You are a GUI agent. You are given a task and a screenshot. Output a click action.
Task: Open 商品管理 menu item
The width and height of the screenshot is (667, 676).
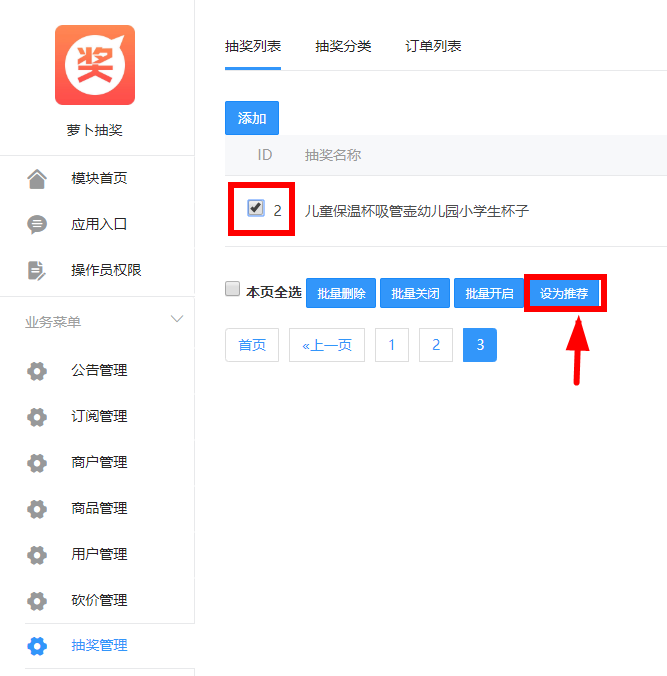click(x=97, y=509)
